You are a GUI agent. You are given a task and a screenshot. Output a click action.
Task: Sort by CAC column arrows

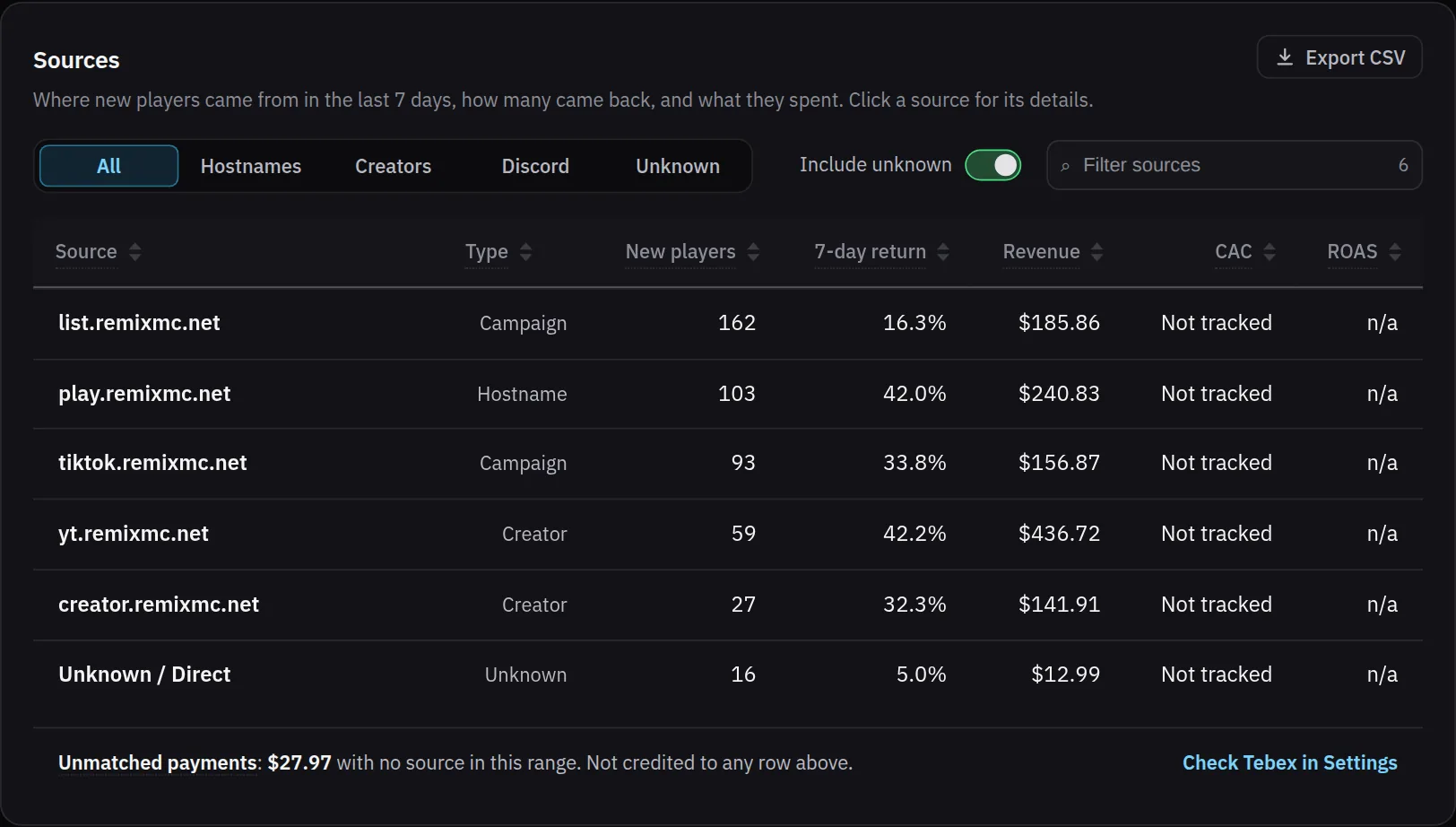click(x=1270, y=252)
